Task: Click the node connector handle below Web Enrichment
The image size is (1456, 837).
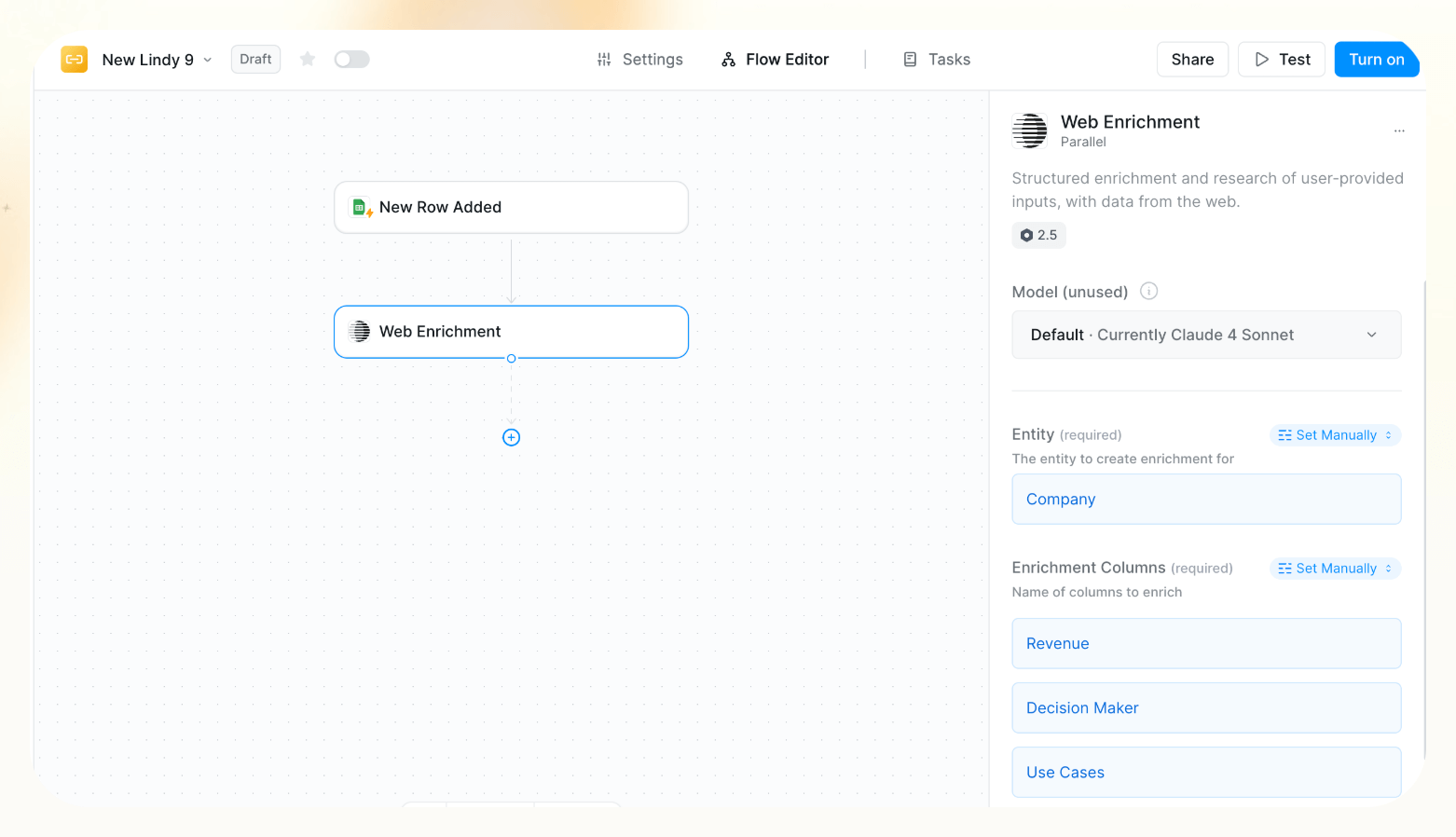Action: [x=511, y=359]
